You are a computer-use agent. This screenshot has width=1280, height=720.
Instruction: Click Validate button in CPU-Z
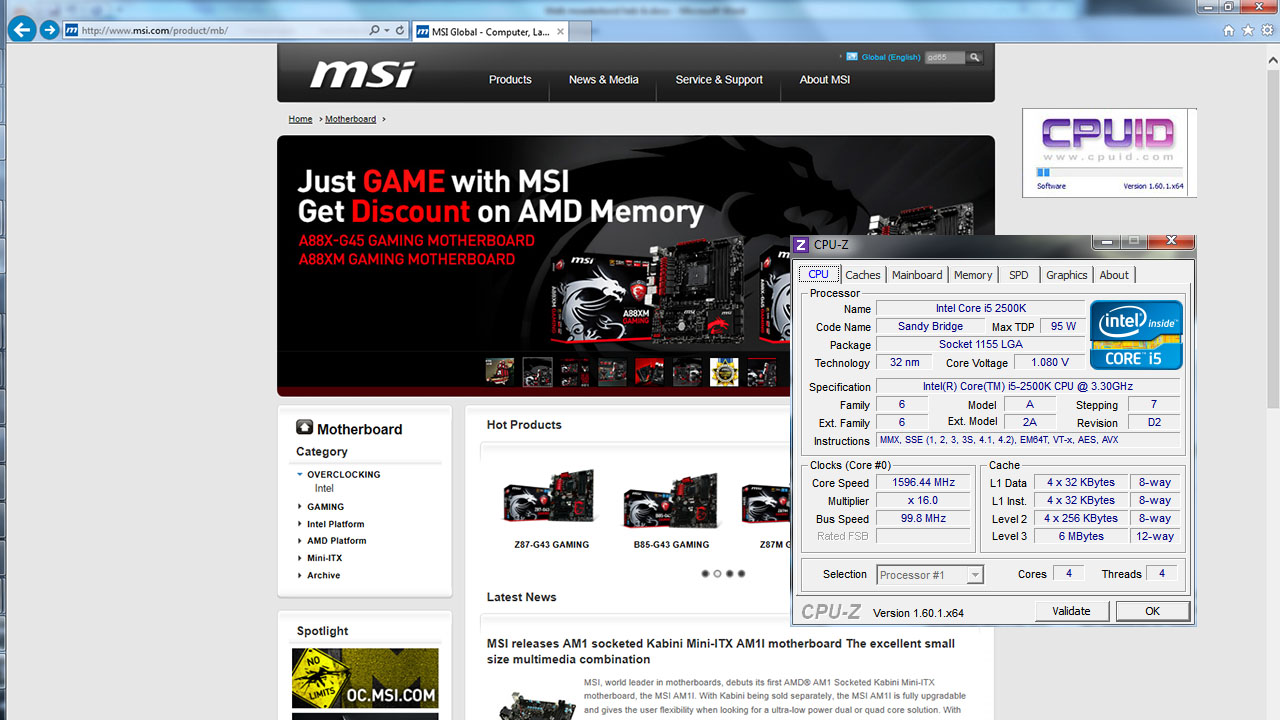pos(1071,611)
